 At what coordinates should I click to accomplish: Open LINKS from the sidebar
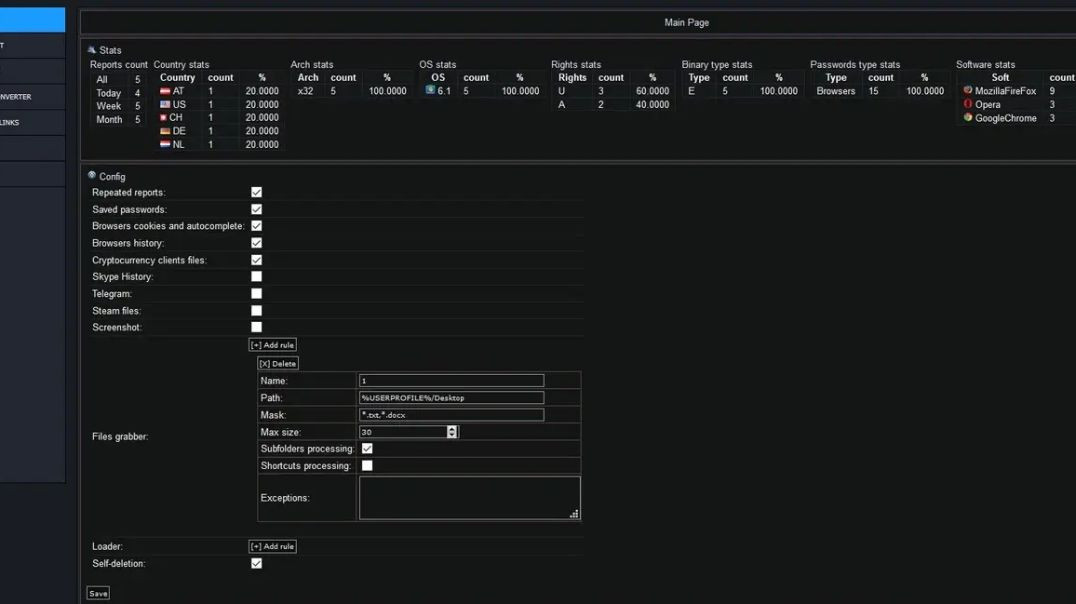tap(30, 121)
